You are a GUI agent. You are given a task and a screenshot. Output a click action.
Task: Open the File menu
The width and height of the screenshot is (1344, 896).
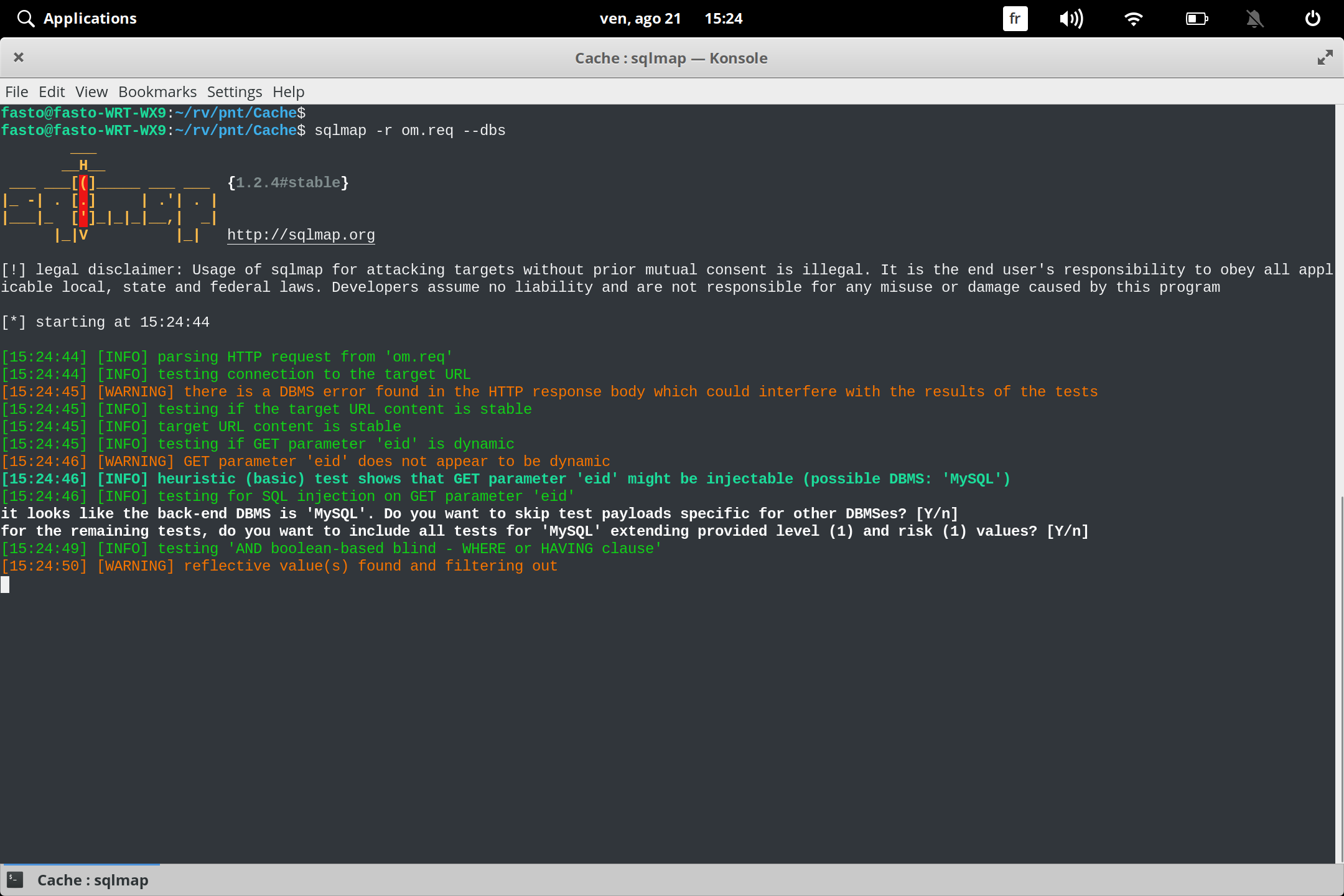tap(16, 91)
